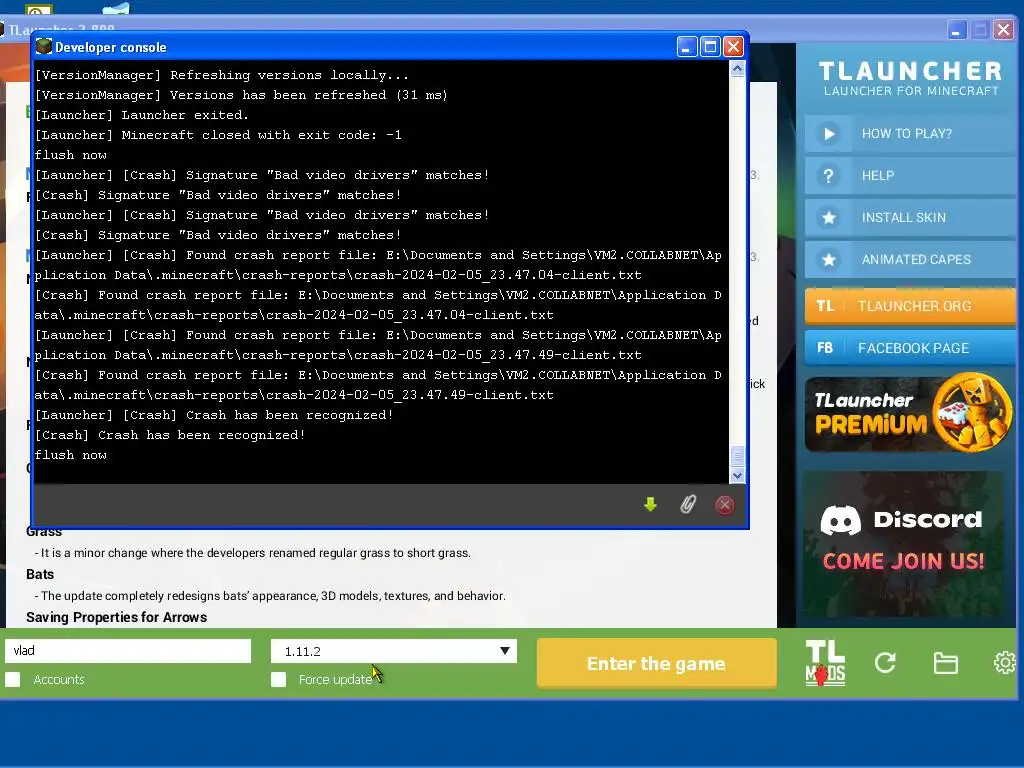
Task: Open TL Mods icon
Action: point(825,663)
